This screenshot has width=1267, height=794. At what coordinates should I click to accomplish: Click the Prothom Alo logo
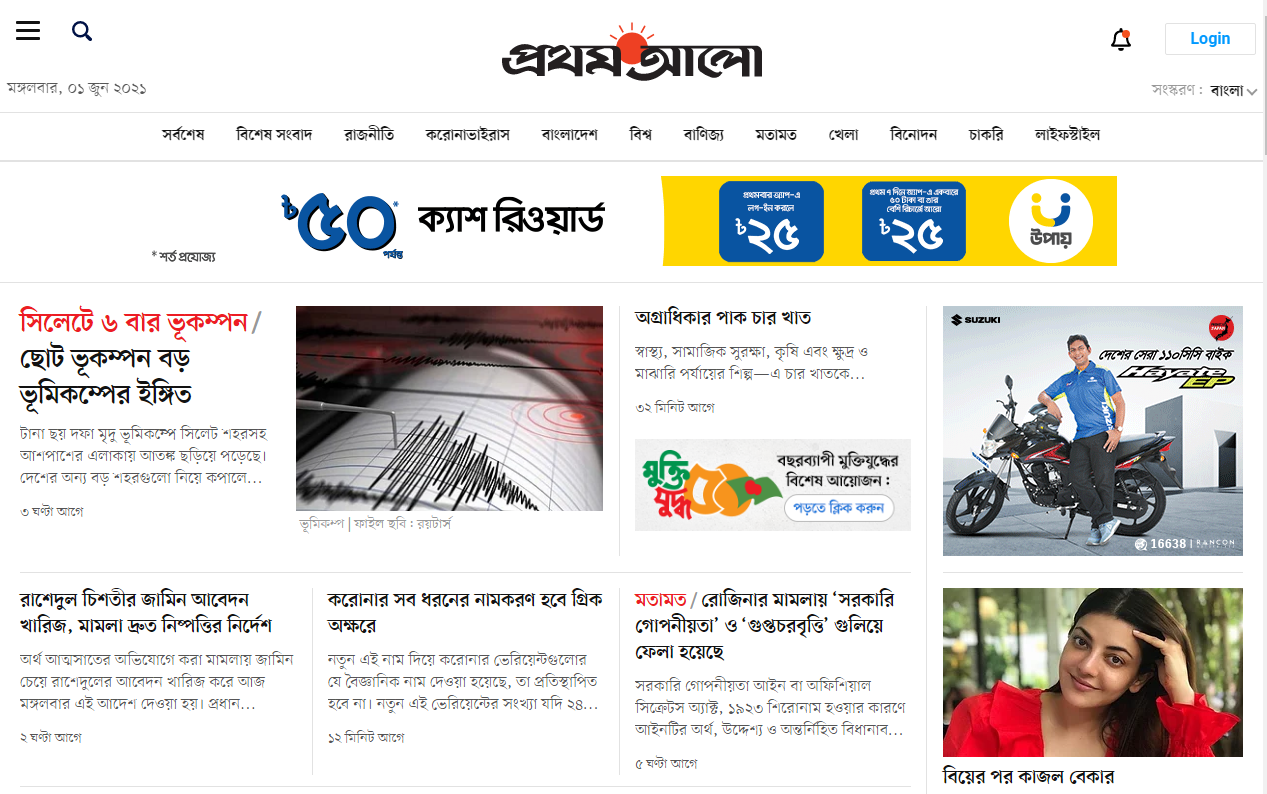pyautogui.click(x=632, y=53)
